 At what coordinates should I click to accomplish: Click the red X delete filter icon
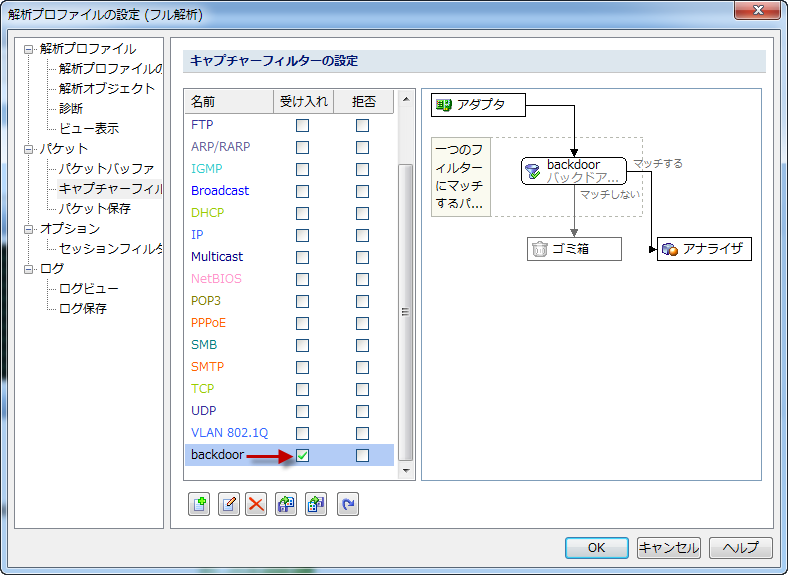coord(257,505)
